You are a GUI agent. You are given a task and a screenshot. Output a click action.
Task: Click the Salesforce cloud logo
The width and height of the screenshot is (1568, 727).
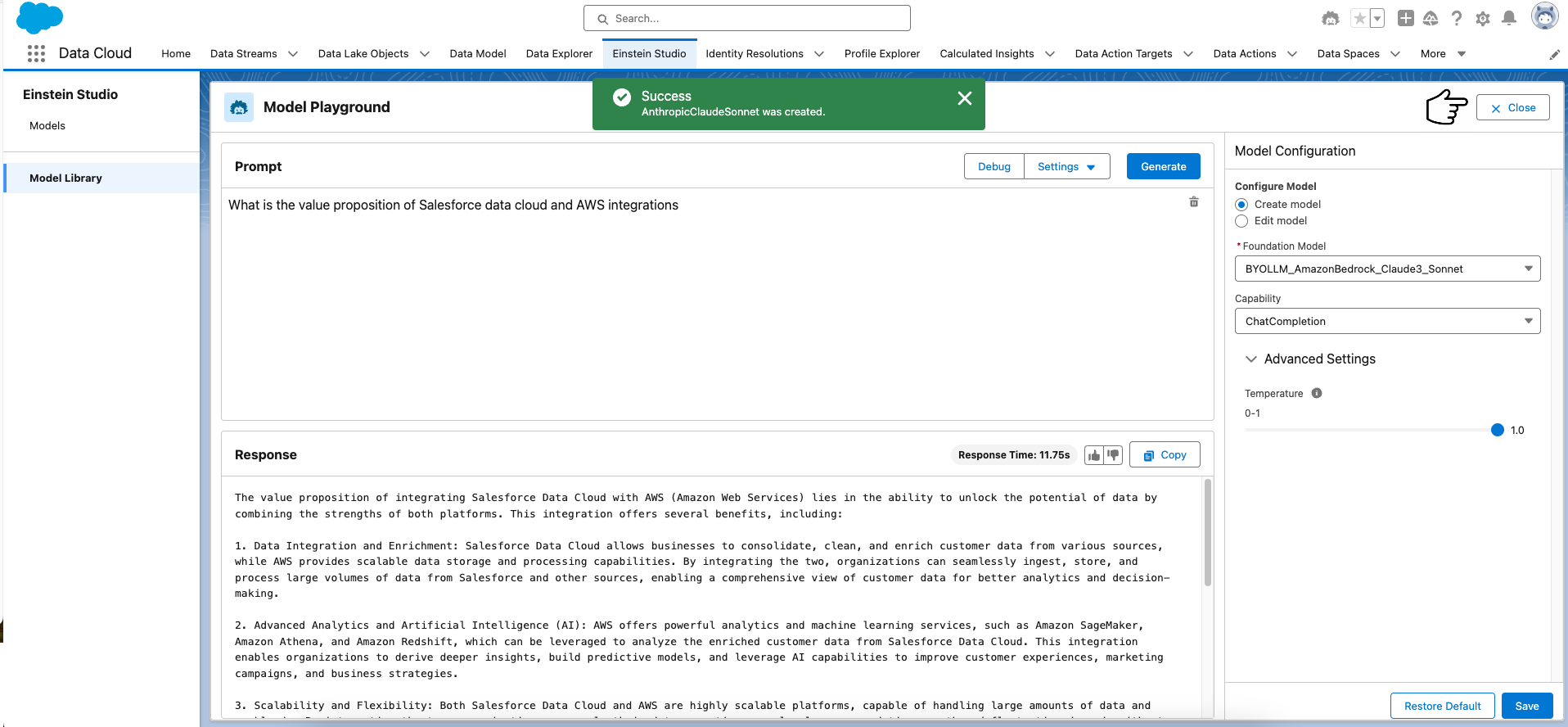39,18
